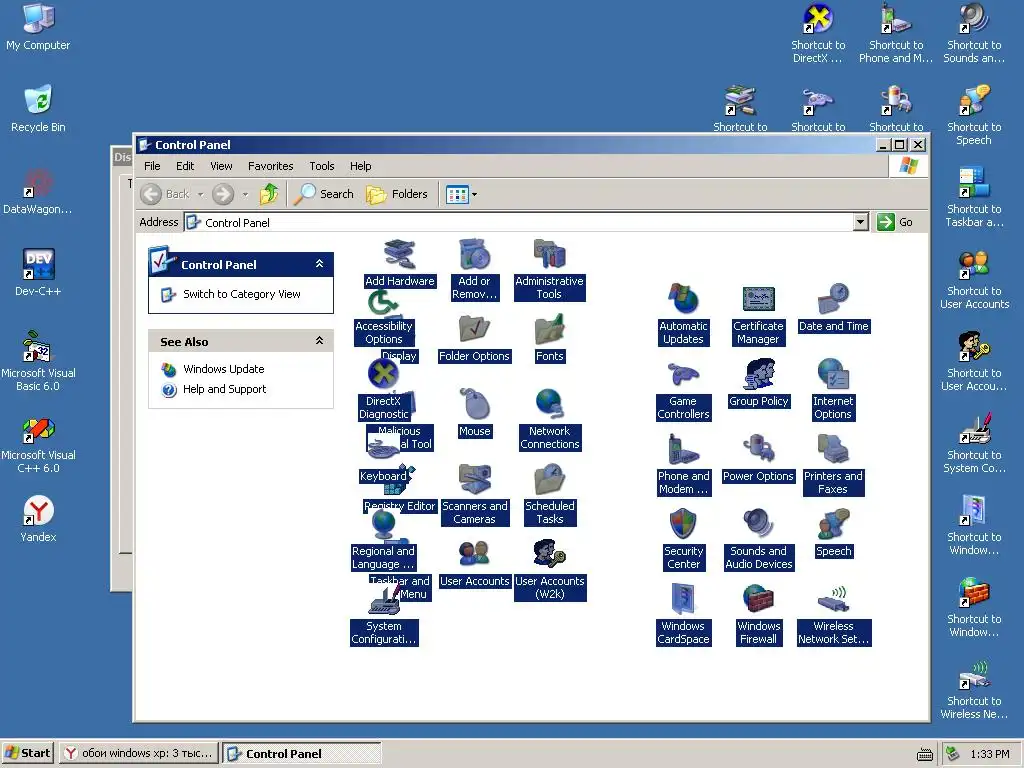This screenshot has height=768, width=1024.
Task: Open the Favorites menu
Action: coord(270,166)
